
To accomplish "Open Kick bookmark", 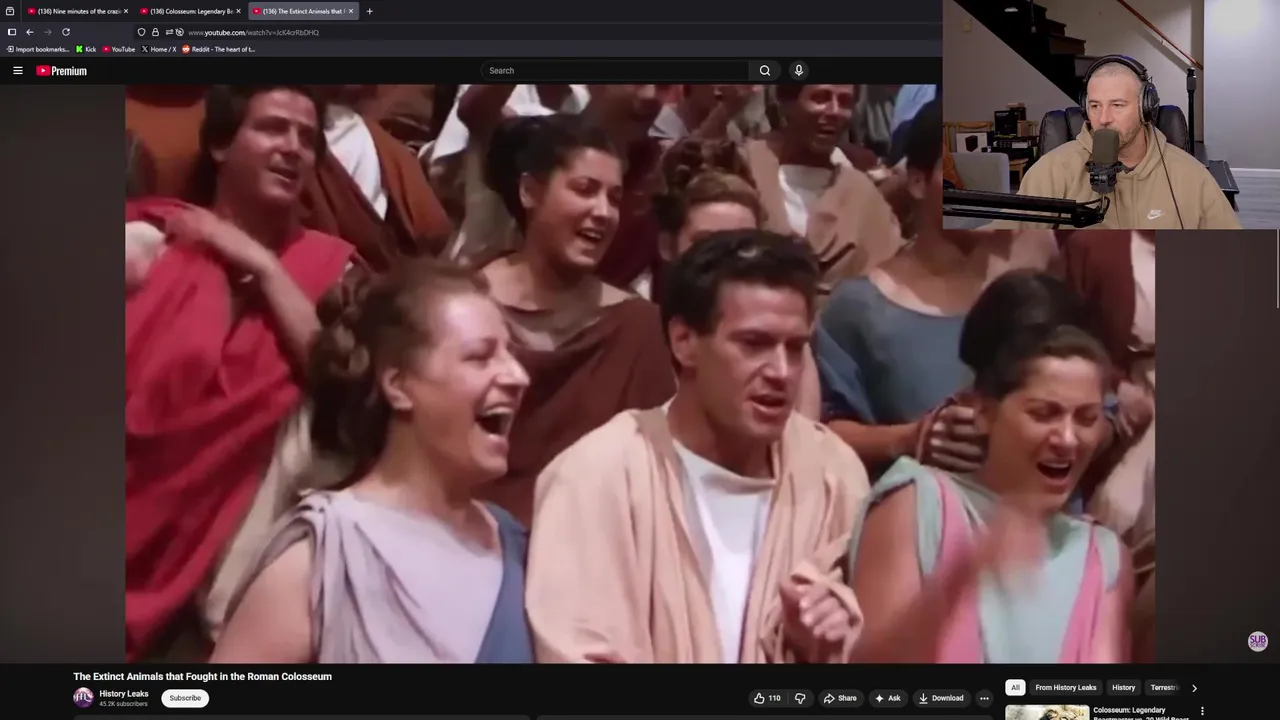I will pyautogui.click(x=86, y=49).
